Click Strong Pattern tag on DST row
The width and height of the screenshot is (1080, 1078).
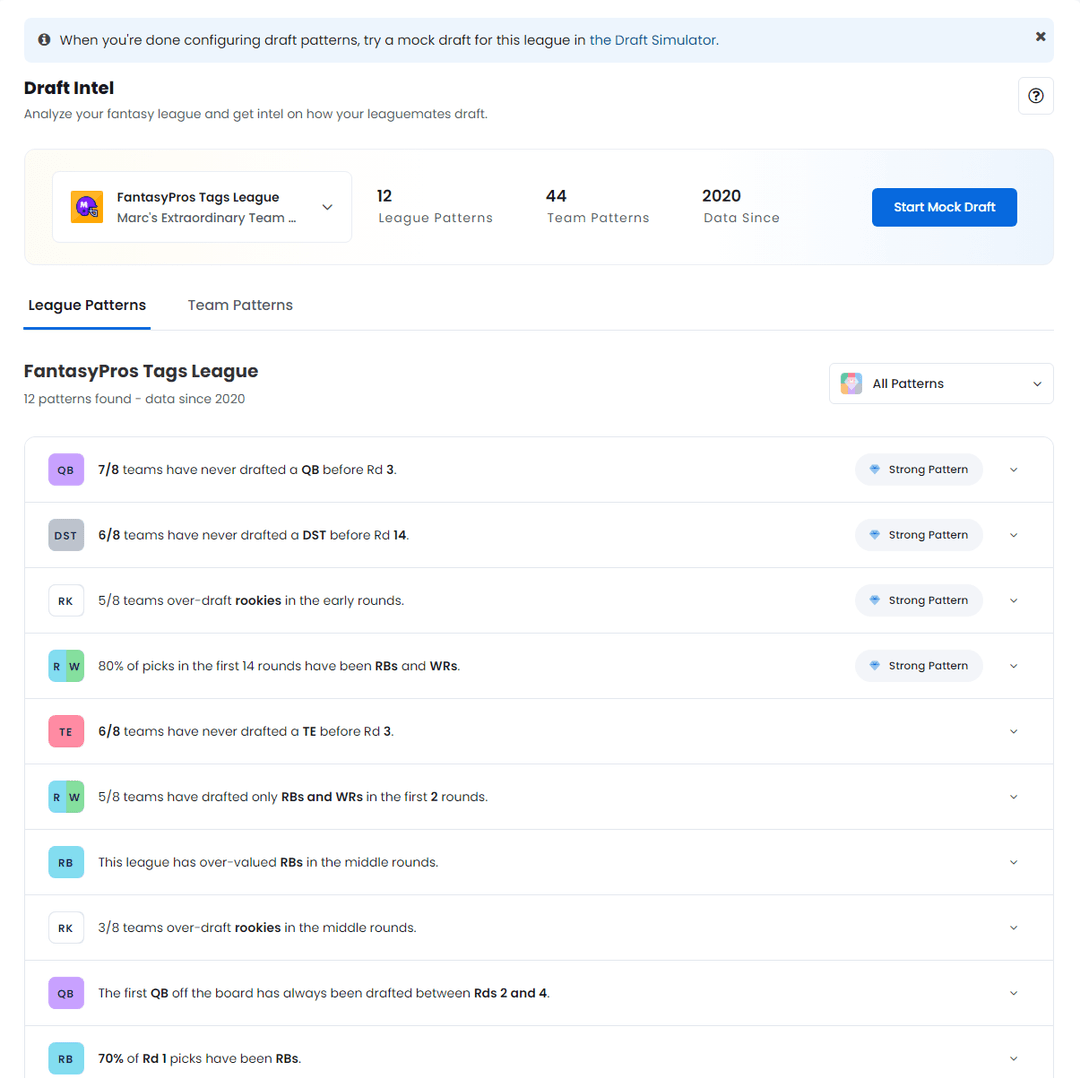(919, 535)
